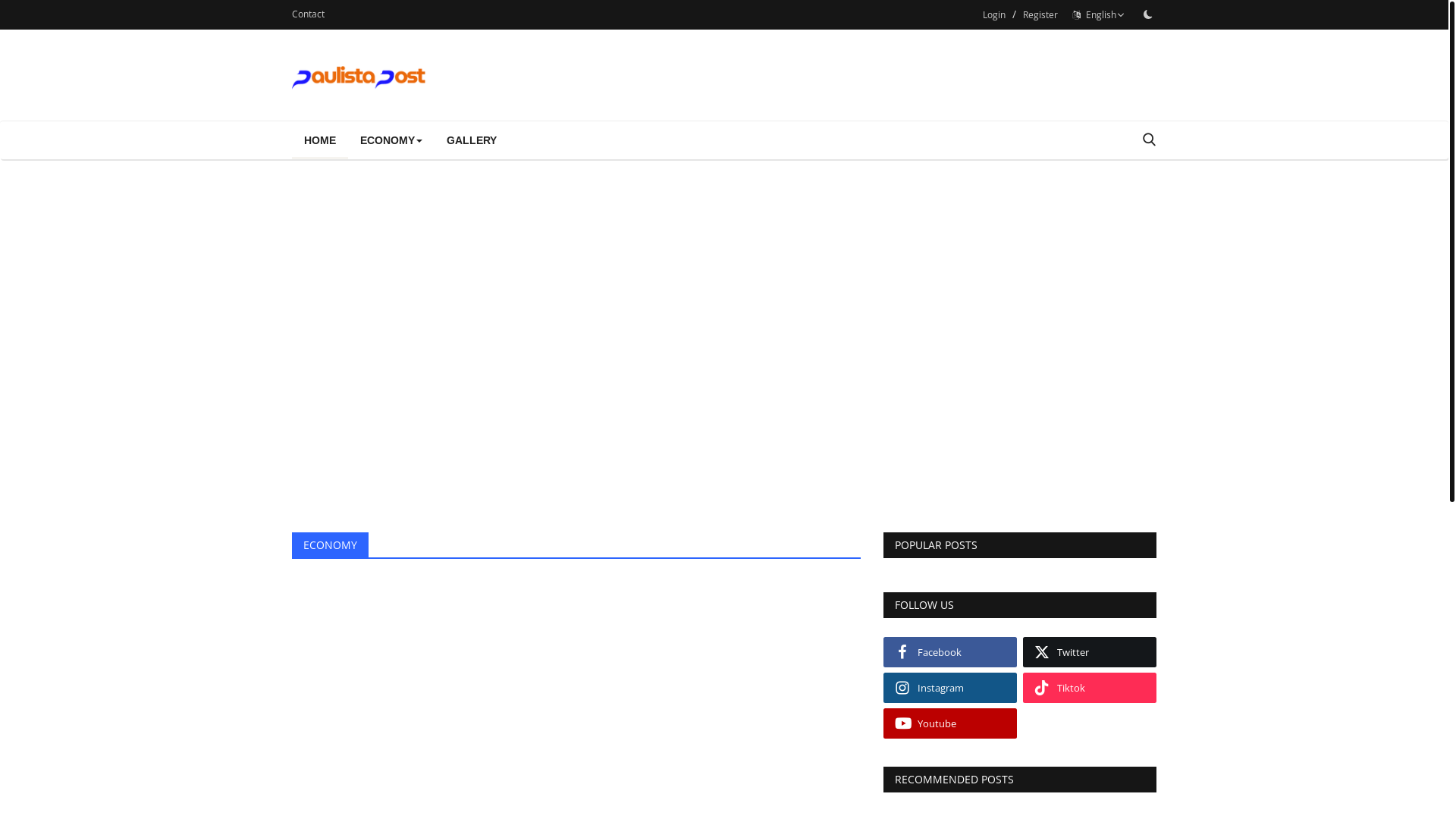The height and width of the screenshot is (819, 1456).
Task: Open the English language dropdown
Action: 1098,14
